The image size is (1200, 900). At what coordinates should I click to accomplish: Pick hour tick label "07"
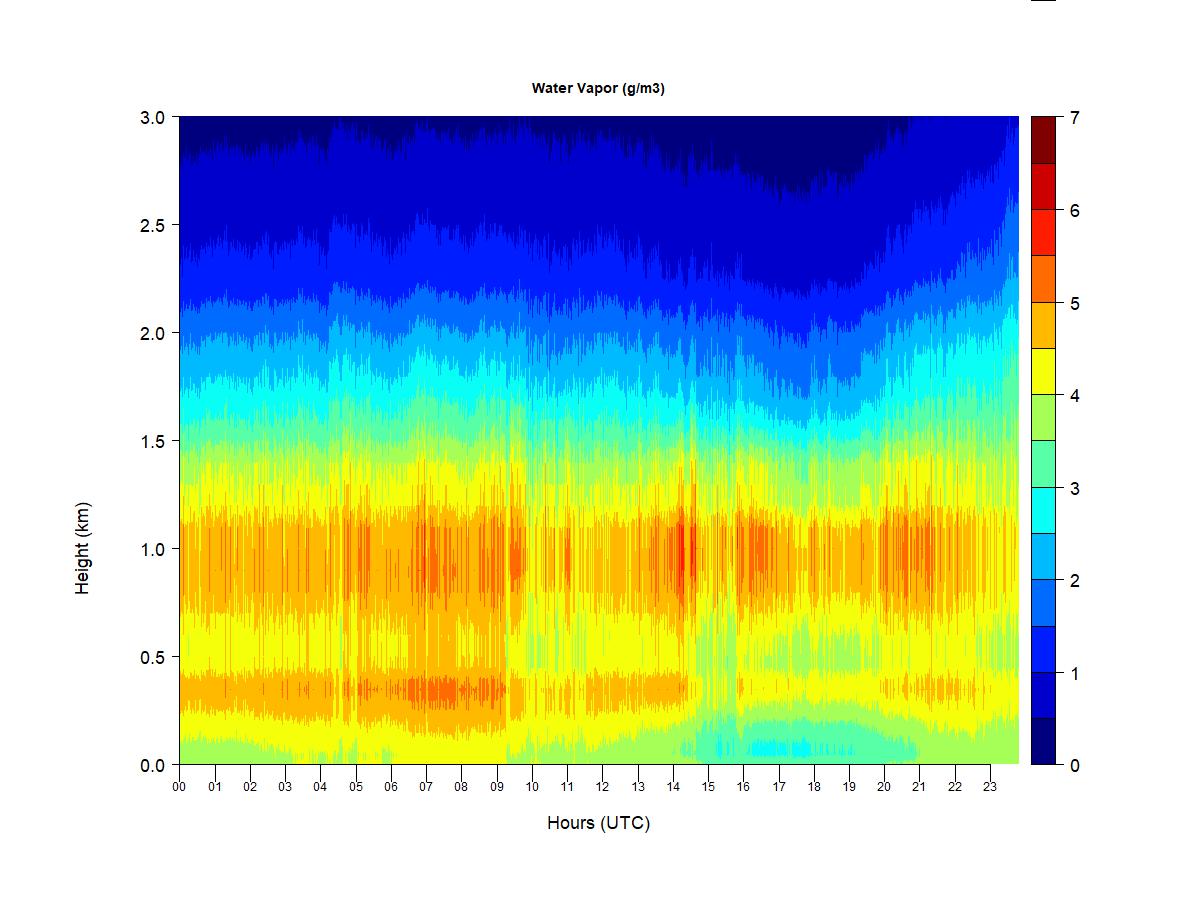coord(426,786)
